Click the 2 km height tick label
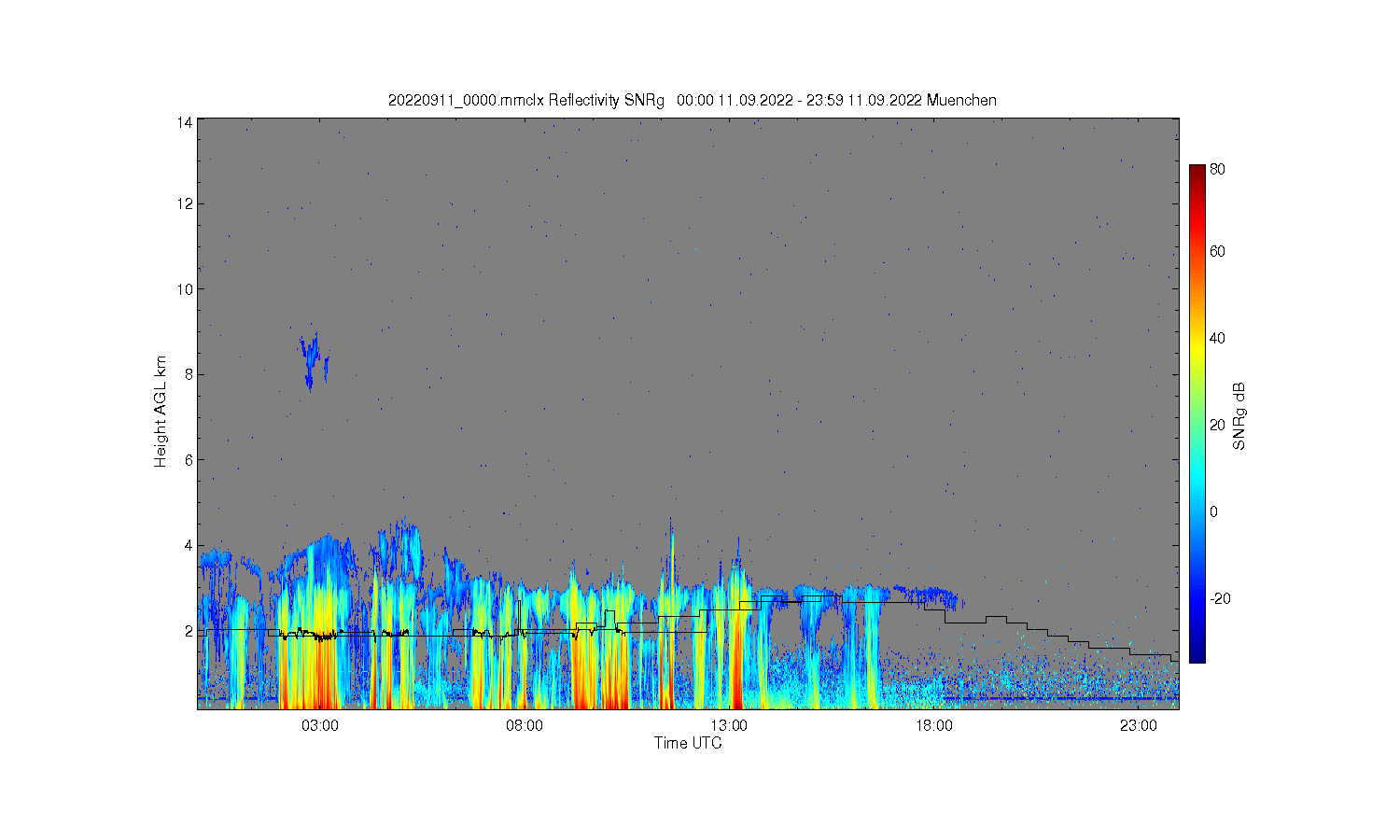 pos(189,631)
